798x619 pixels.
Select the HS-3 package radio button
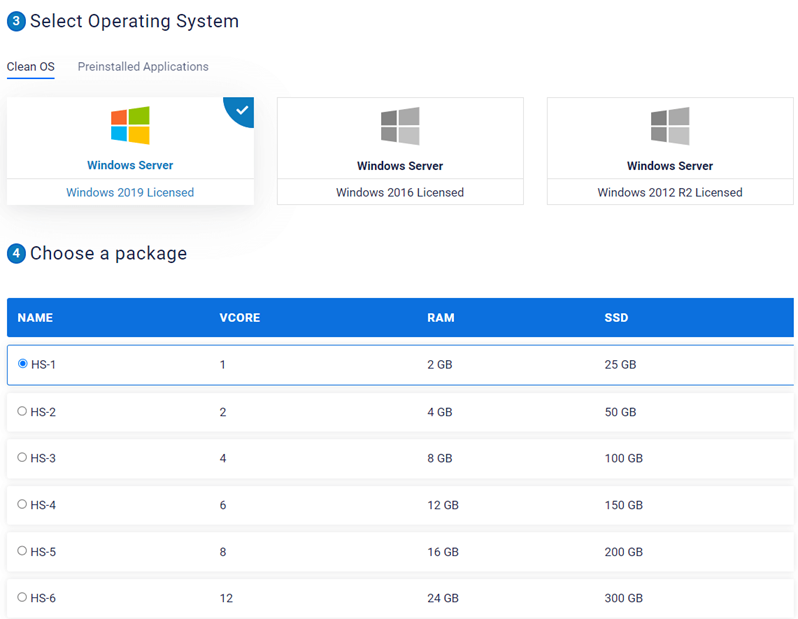23,457
